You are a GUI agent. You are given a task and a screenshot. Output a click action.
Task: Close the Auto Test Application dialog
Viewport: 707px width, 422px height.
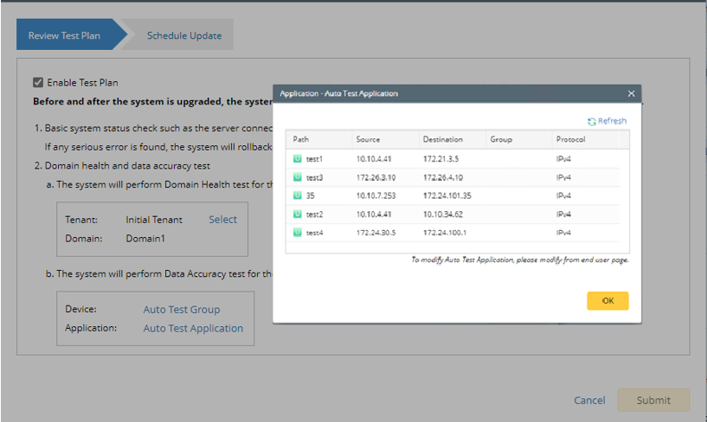tap(631, 94)
